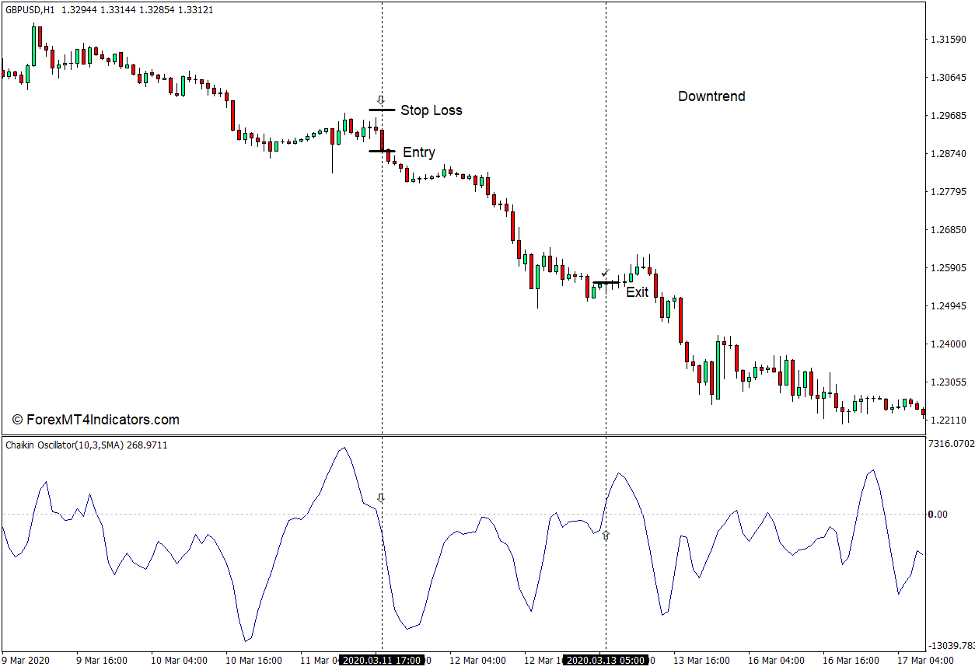Click the down arrow above the Stop Loss line
Screen dimensions: 977x670
380,99
